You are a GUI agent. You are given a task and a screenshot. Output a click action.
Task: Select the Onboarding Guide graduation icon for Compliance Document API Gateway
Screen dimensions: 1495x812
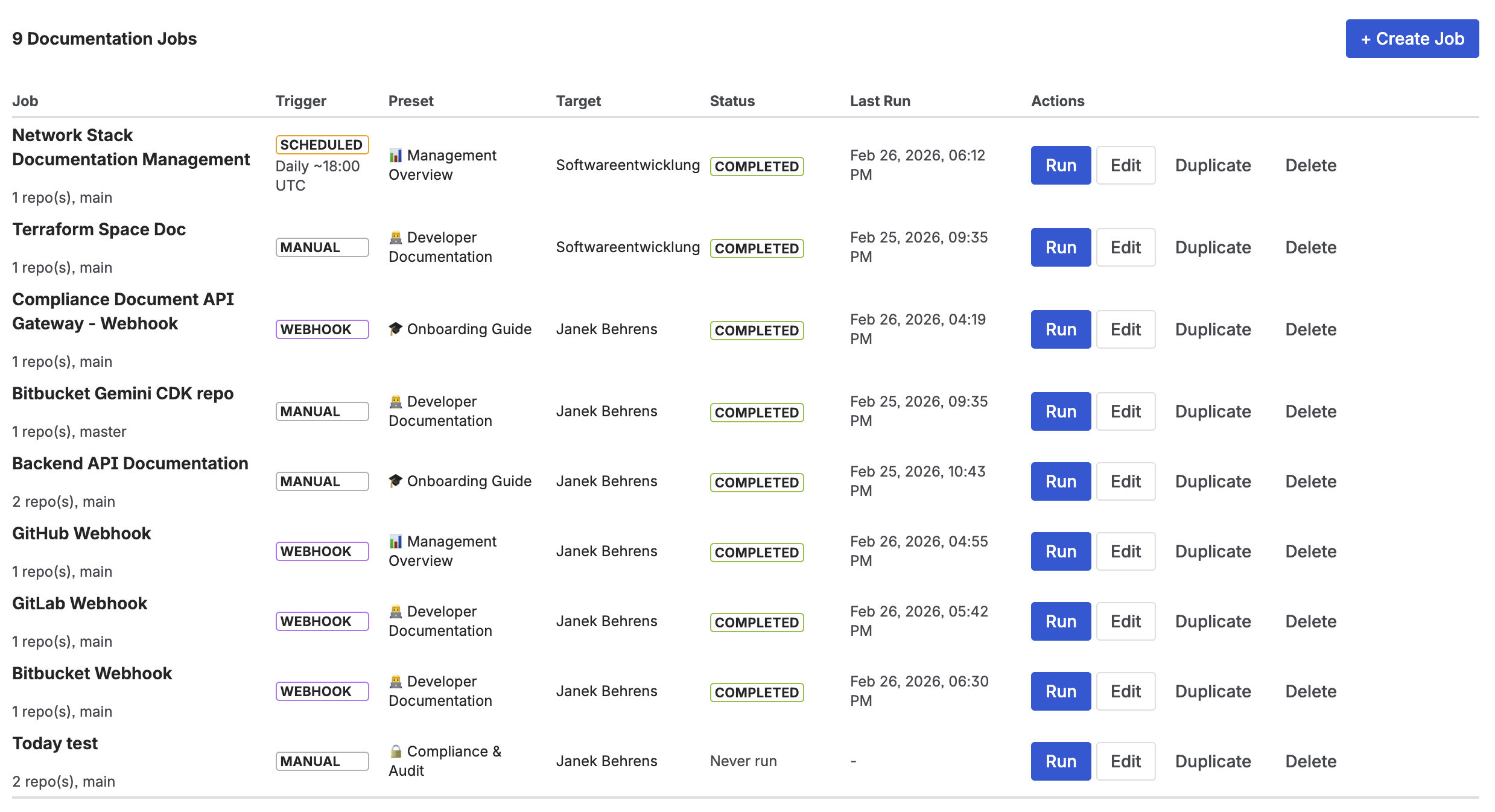point(395,329)
